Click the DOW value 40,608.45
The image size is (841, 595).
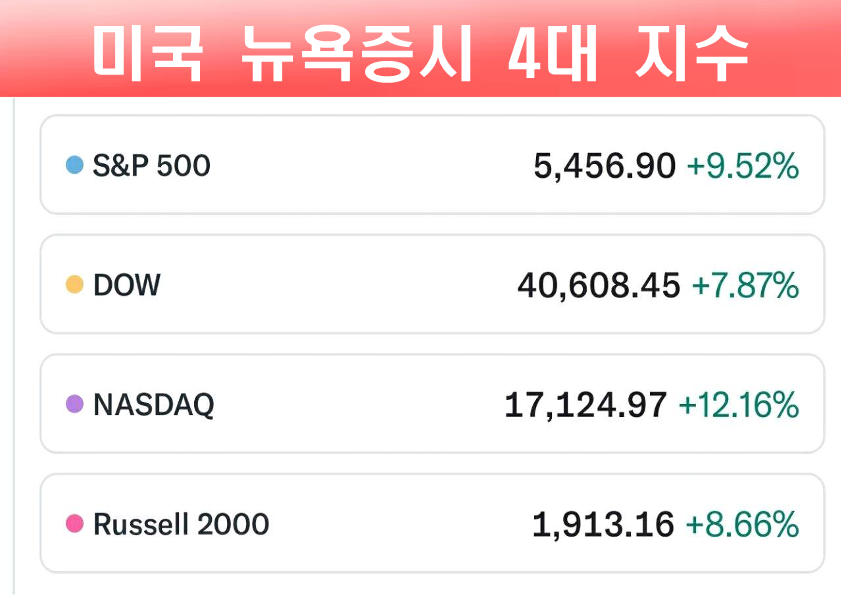[598, 286]
